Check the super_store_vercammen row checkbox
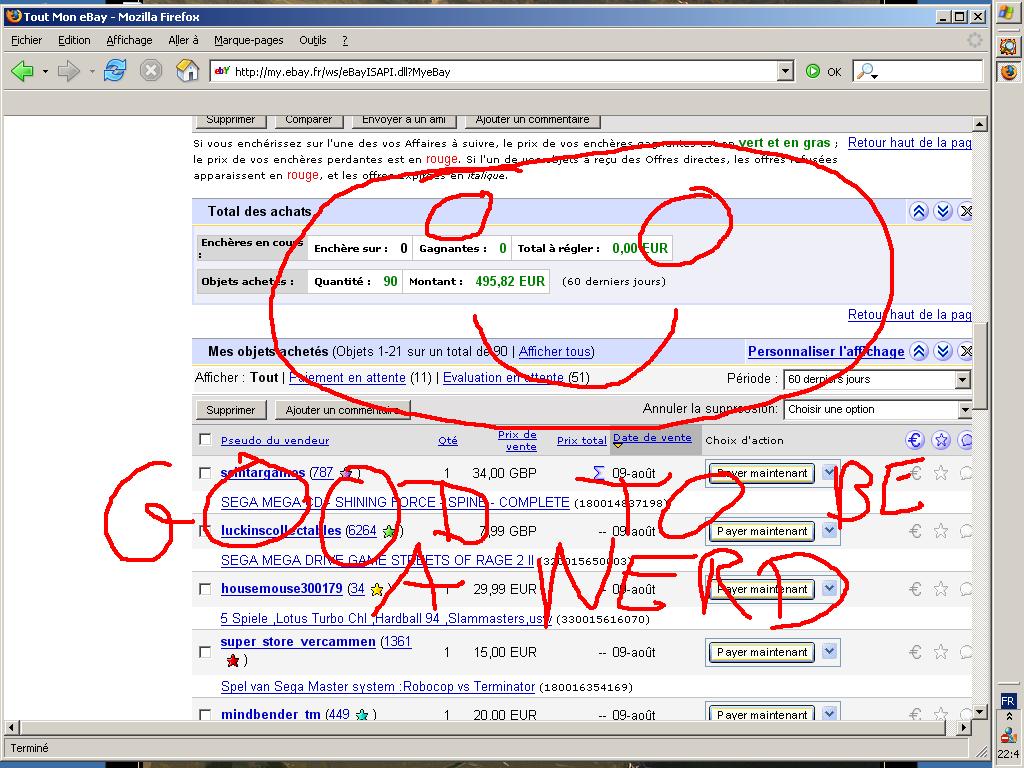Screen dimensions: 1024x768 click(205, 652)
